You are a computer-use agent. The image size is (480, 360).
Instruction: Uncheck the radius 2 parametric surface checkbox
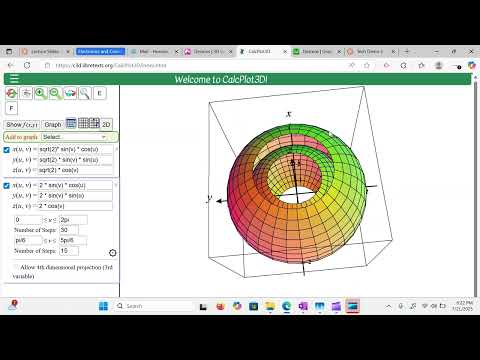tap(6, 186)
